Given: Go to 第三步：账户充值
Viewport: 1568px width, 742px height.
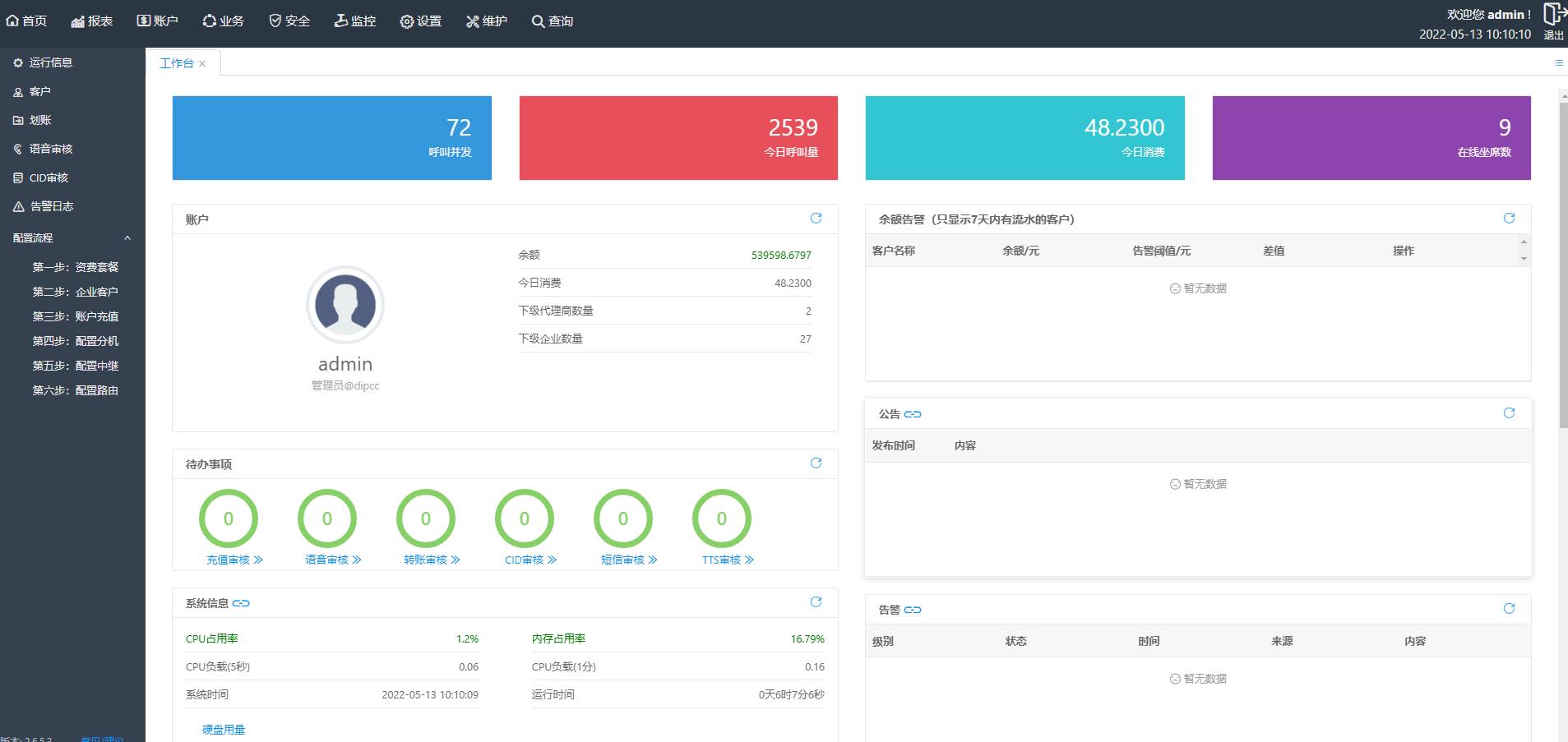Looking at the screenshot, I should coord(76,316).
